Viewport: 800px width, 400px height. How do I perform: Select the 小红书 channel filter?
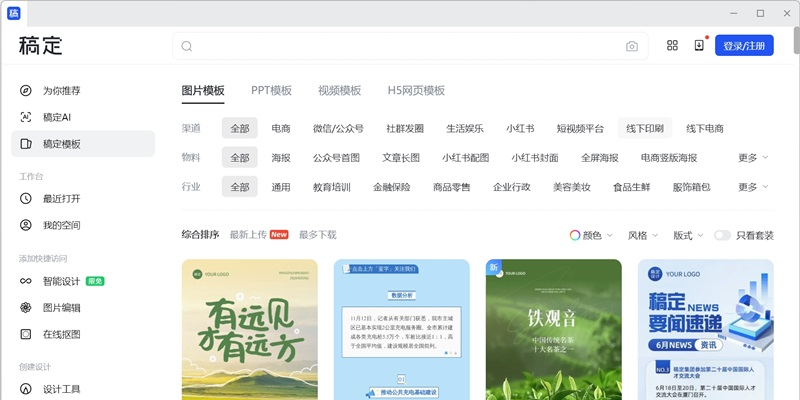tap(520, 128)
